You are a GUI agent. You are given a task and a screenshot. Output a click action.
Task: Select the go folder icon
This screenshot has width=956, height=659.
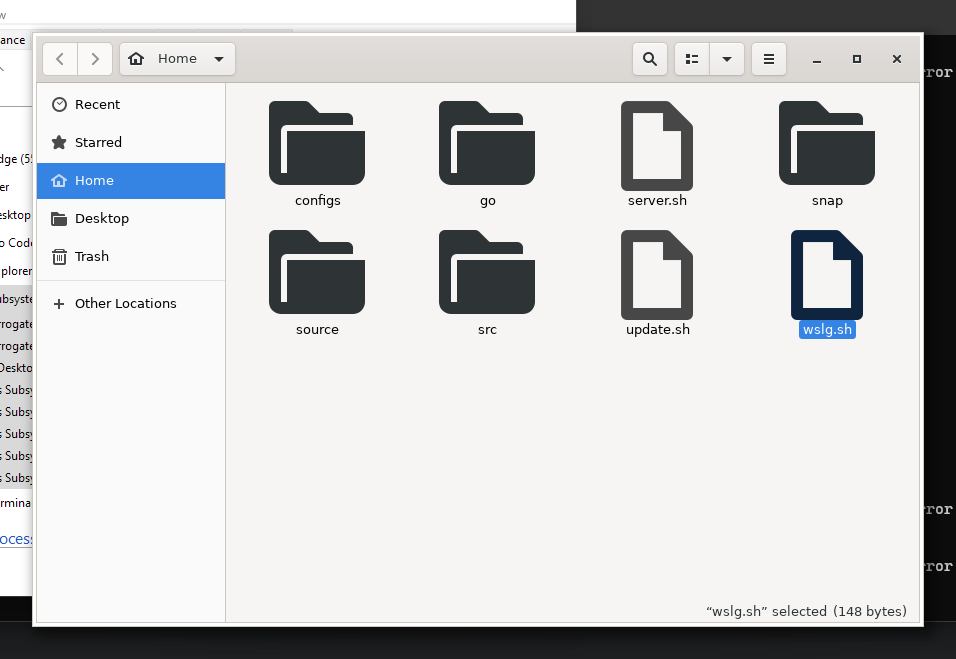tap(487, 143)
